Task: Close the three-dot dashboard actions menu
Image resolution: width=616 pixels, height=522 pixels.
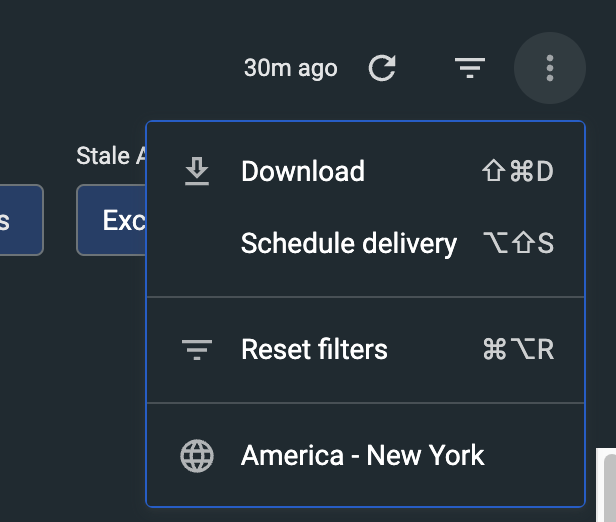Action: [x=549, y=68]
